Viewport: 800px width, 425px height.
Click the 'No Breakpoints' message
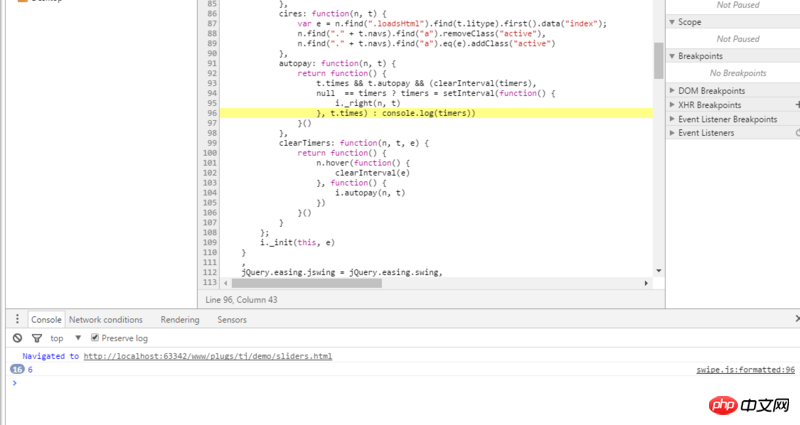738,73
